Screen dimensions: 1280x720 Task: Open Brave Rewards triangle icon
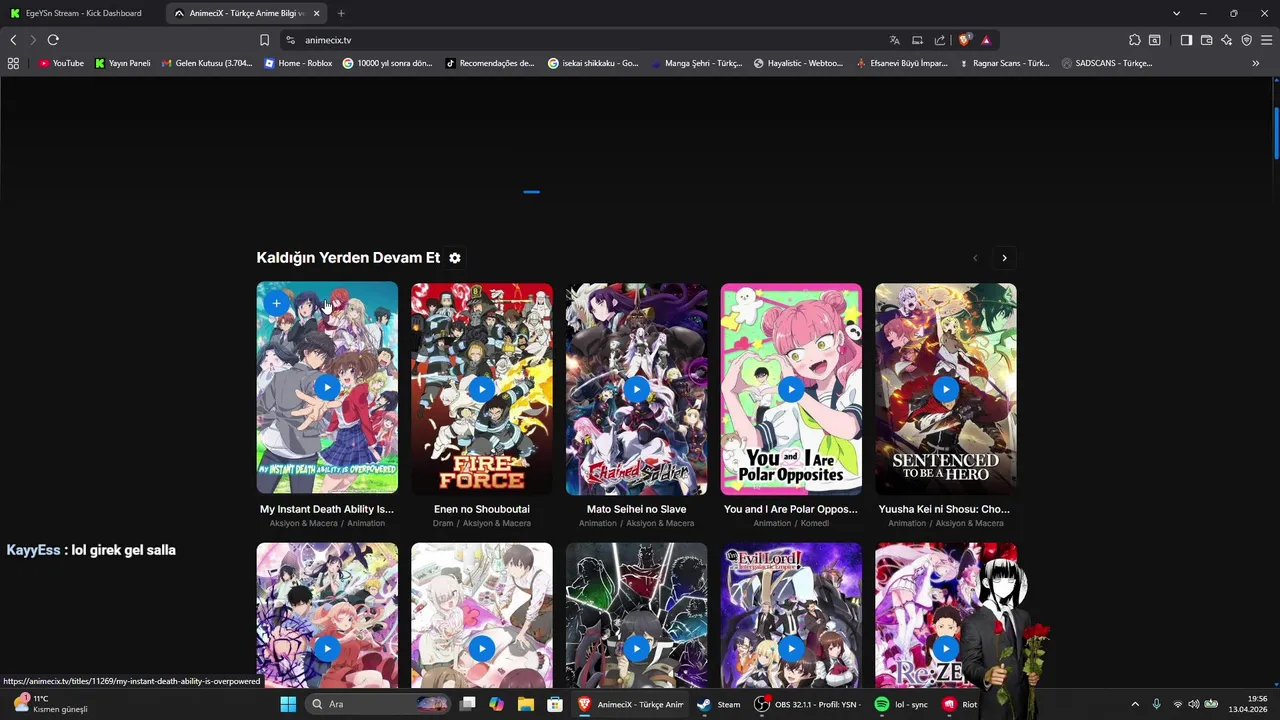click(x=986, y=40)
